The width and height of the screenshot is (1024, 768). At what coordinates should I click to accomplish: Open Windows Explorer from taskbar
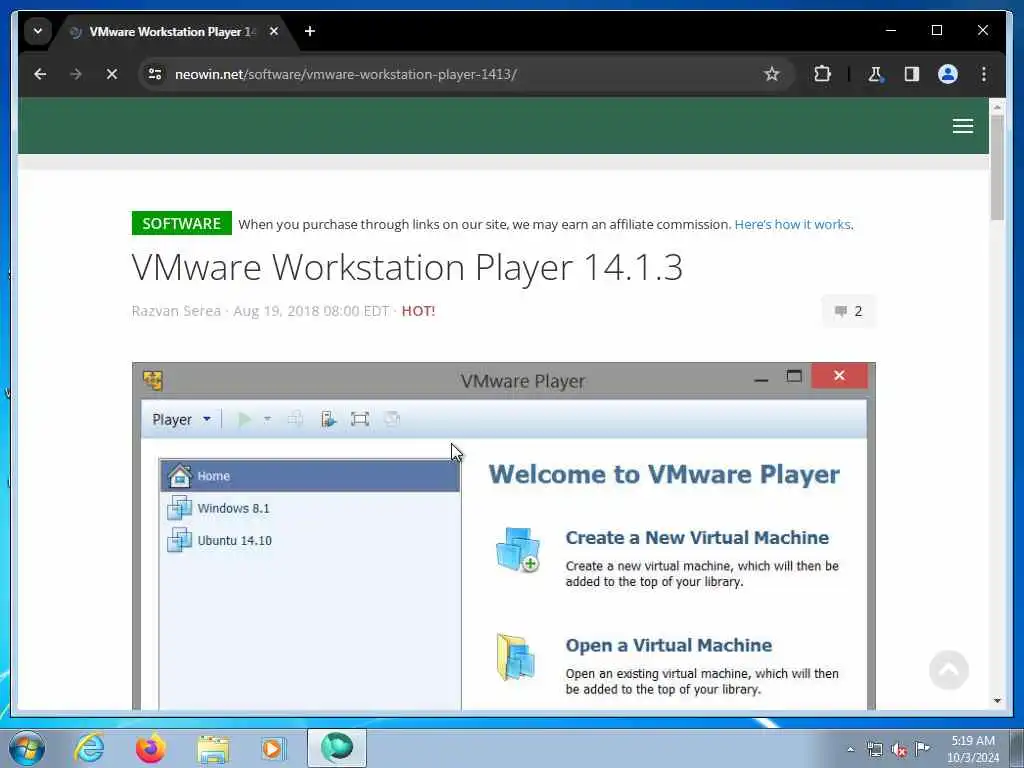212,748
